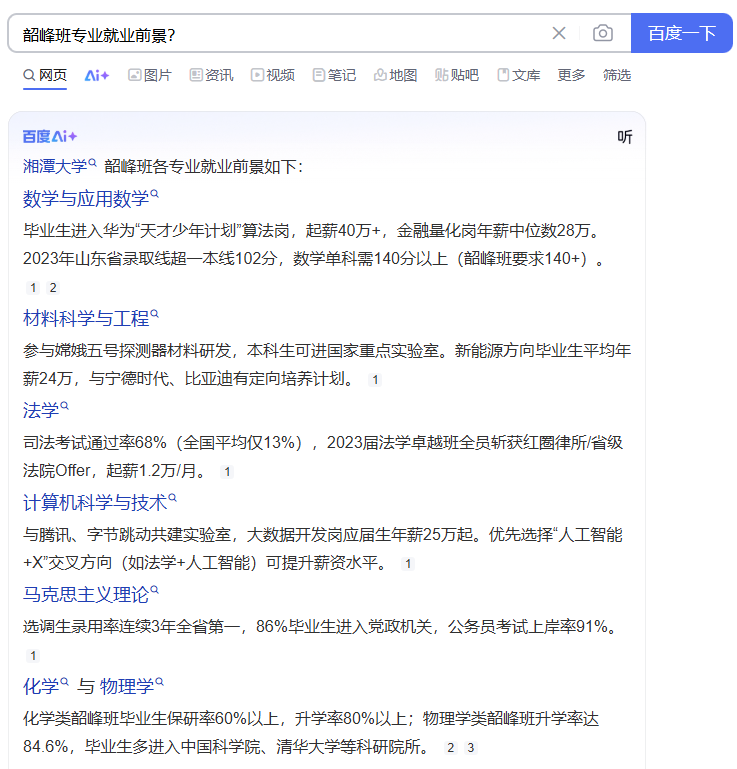The height and width of the screenshot is (769, 737).
Task: Open the 法学 heading link
Action: 41,410
